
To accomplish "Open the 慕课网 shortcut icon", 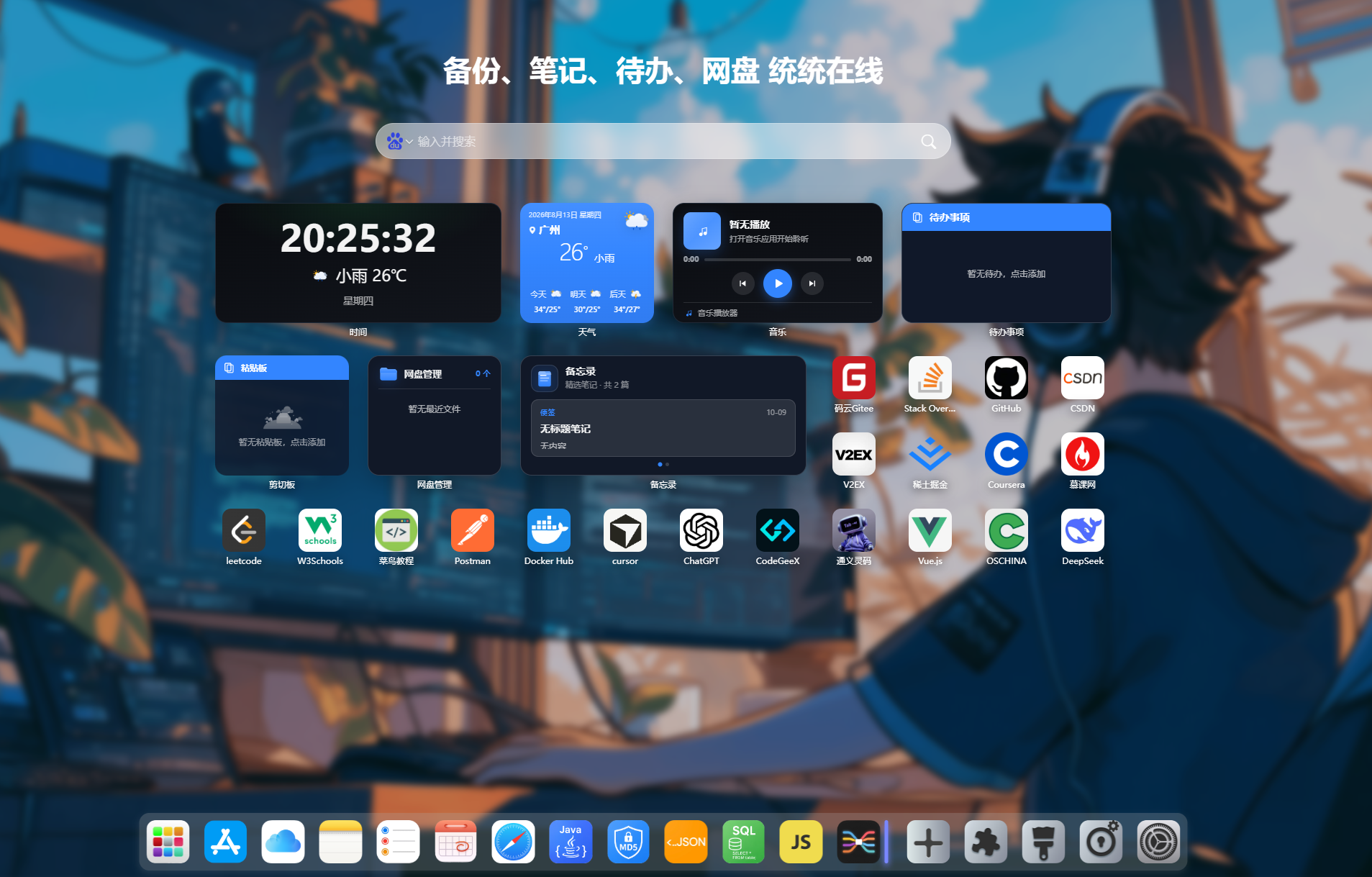I will (1083, 454).
